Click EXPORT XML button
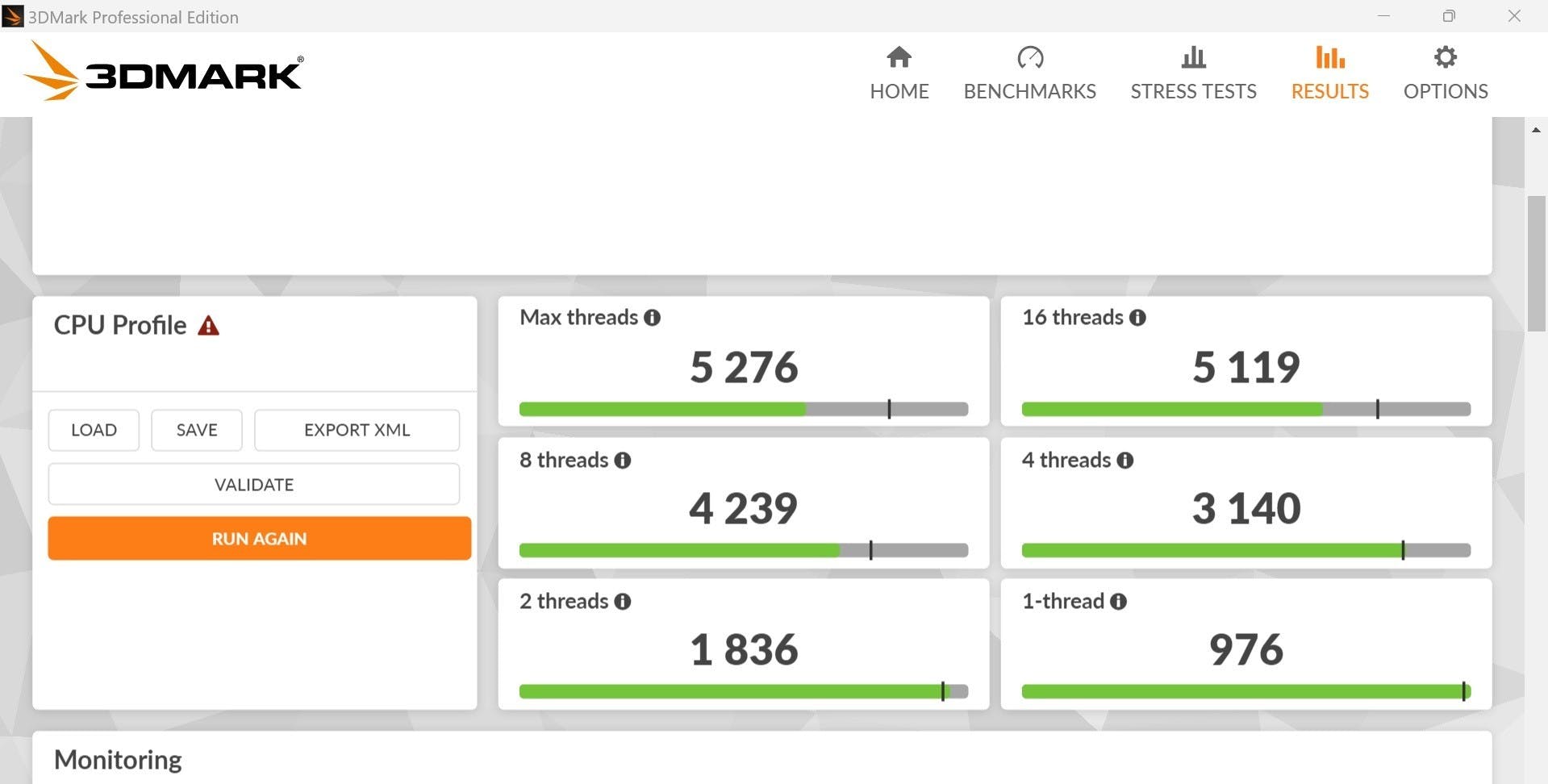Viewport: 1548px width, 784px height. click(357, 430)
